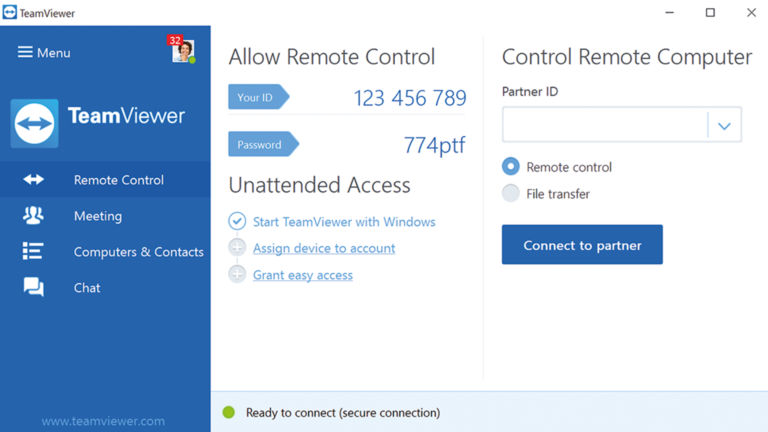Open the Assign device to account link
Viewport: 768px width, 432px height.
point(324,248)
